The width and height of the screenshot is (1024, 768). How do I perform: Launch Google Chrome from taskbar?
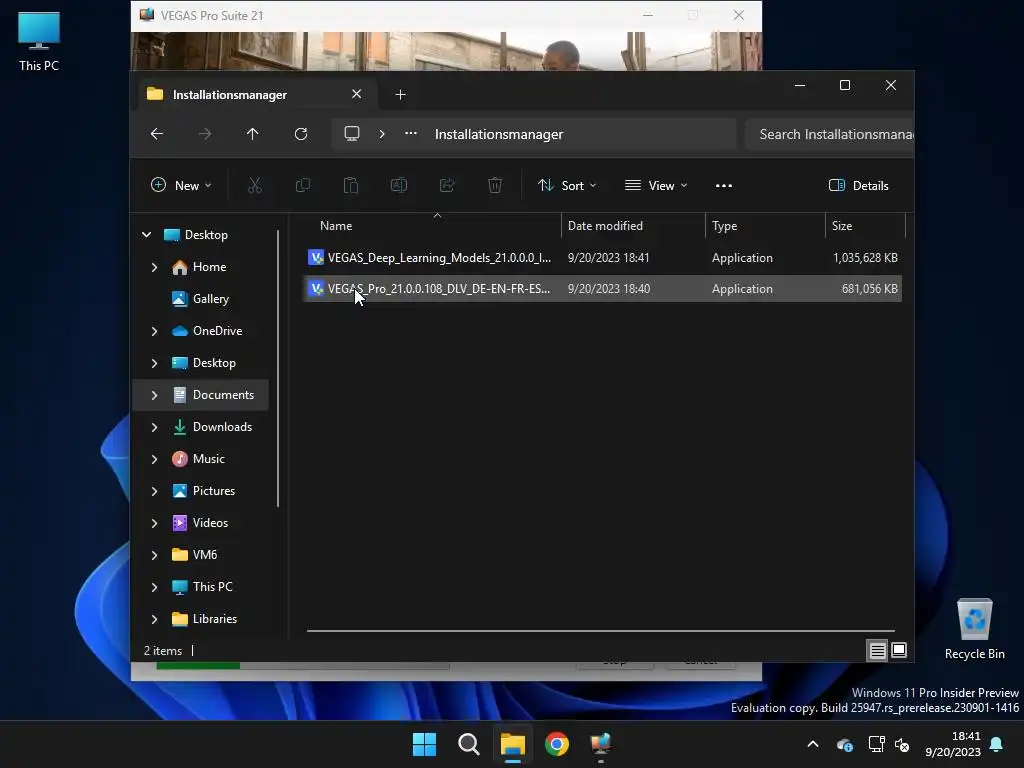[557, 744]
